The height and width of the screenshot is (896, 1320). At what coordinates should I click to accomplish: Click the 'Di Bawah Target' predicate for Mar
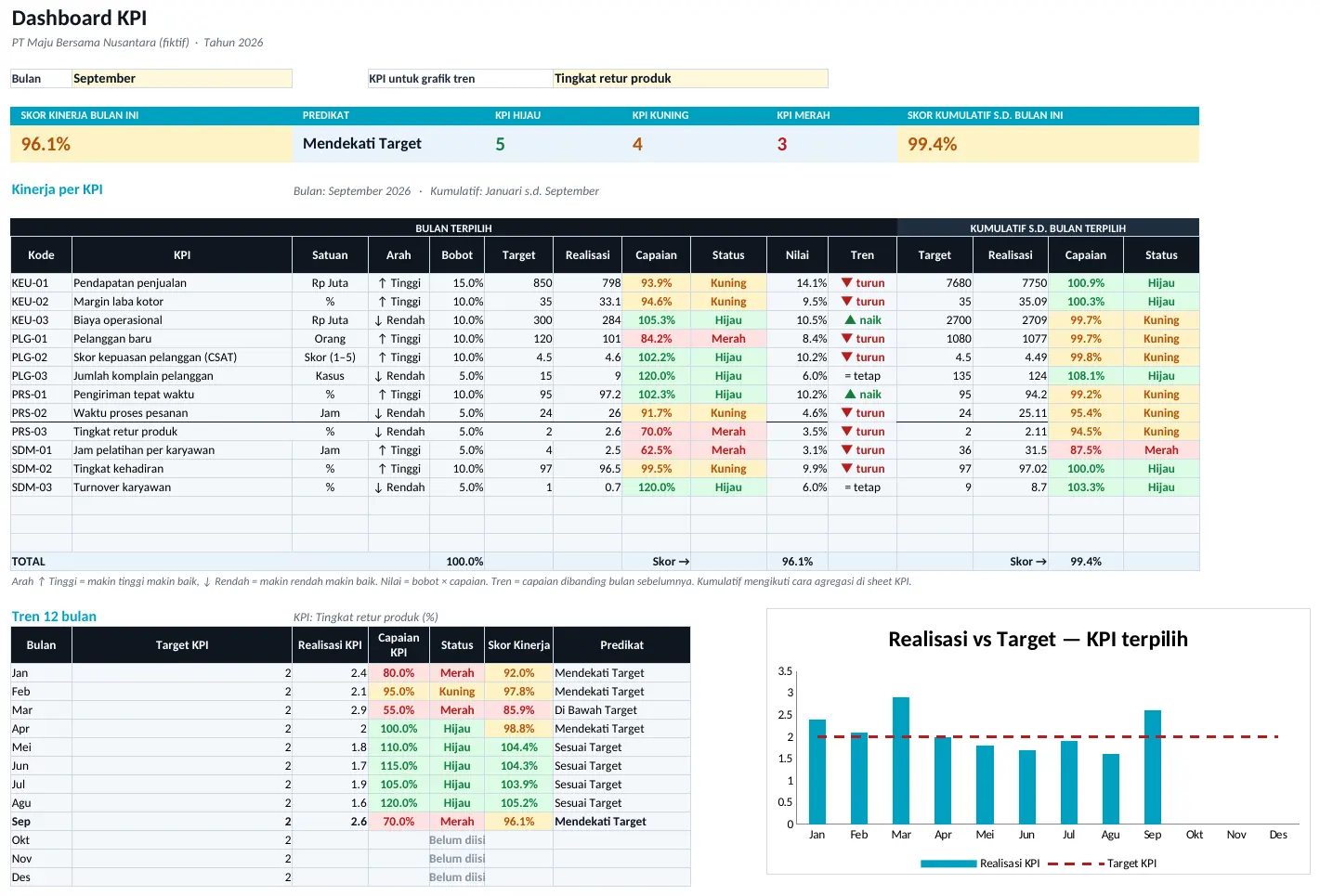point(621,710)
